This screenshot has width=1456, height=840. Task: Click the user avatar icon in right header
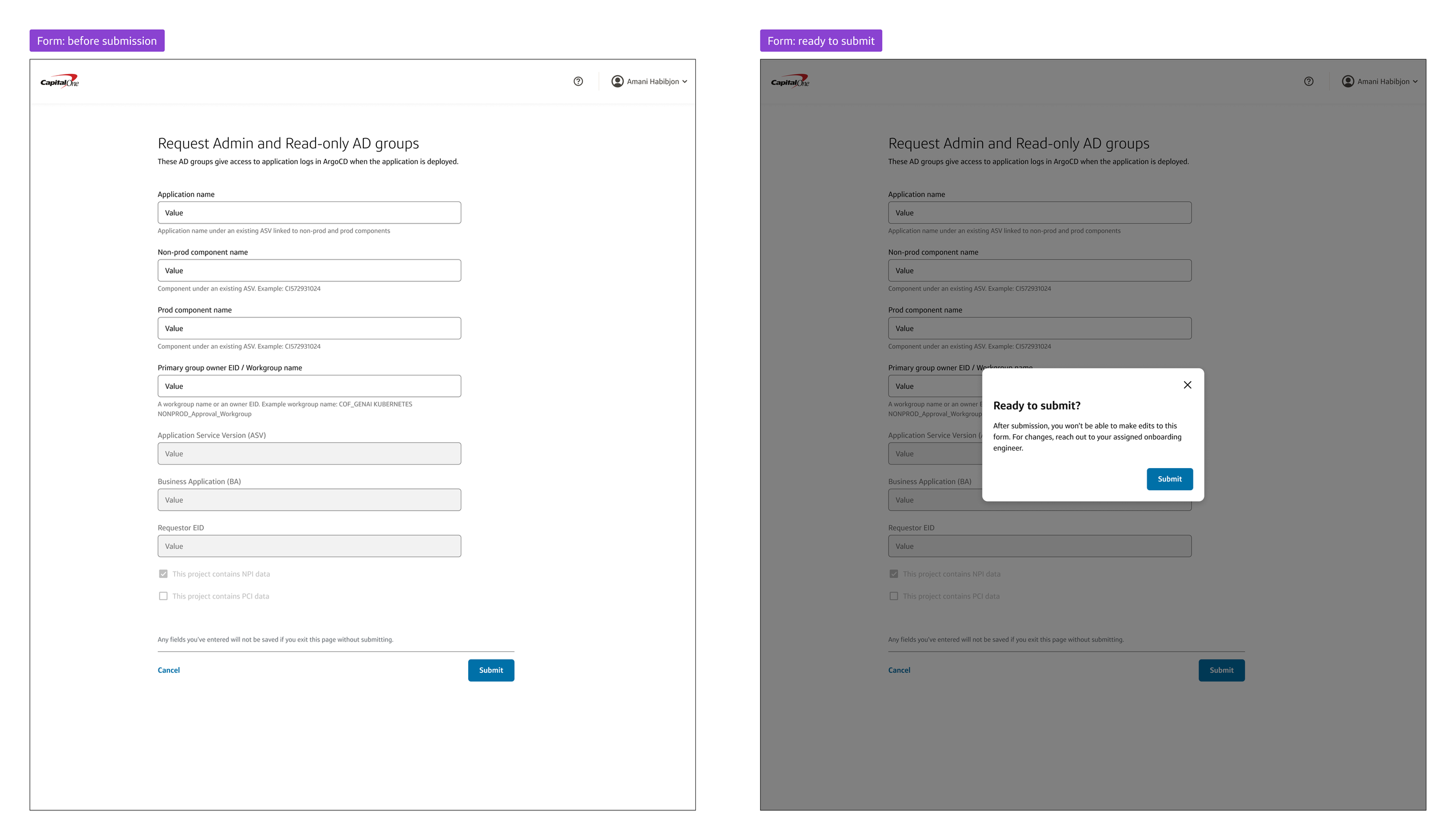1348,81
